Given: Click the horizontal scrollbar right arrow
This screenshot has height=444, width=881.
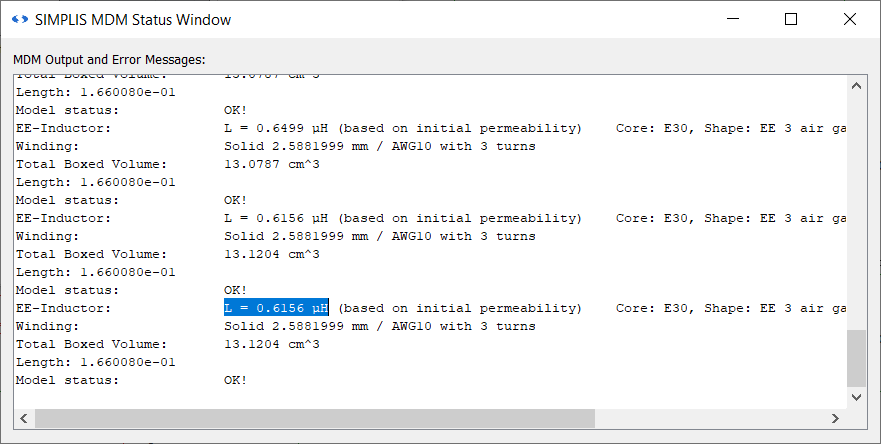Looking at the screenshot, I should [836, 418].
